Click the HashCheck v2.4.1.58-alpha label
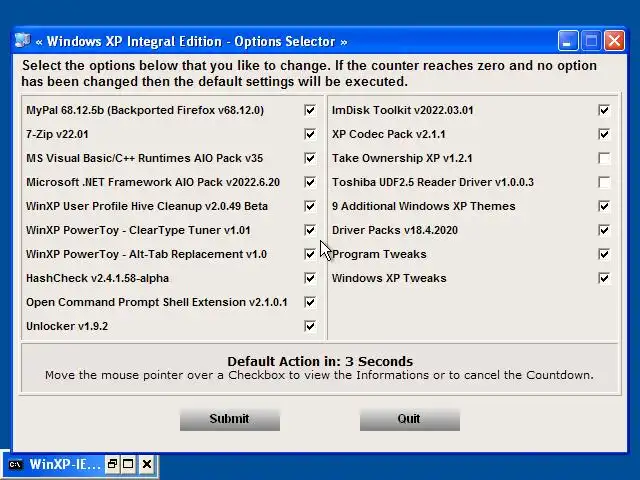Image resolution: width=640 pixels, height=480 pixels. pyautogui.click(x=98, y=278)
